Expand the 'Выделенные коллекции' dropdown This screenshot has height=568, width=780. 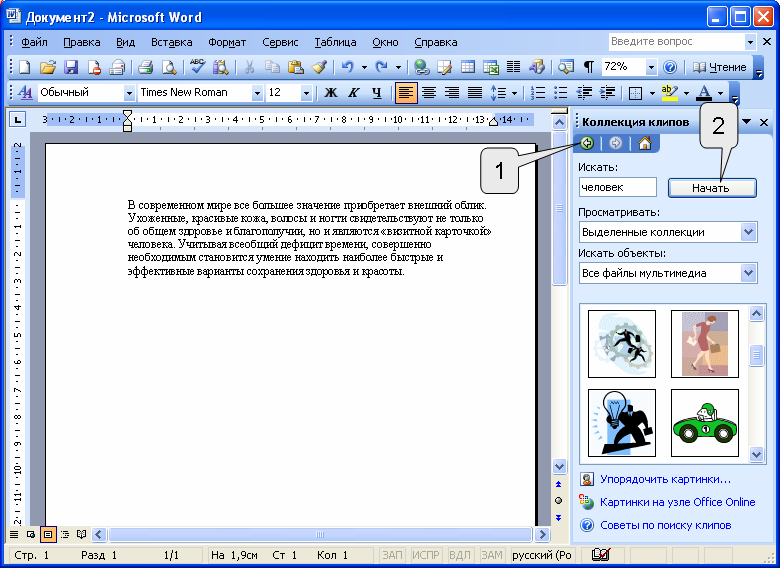[749, 232]
